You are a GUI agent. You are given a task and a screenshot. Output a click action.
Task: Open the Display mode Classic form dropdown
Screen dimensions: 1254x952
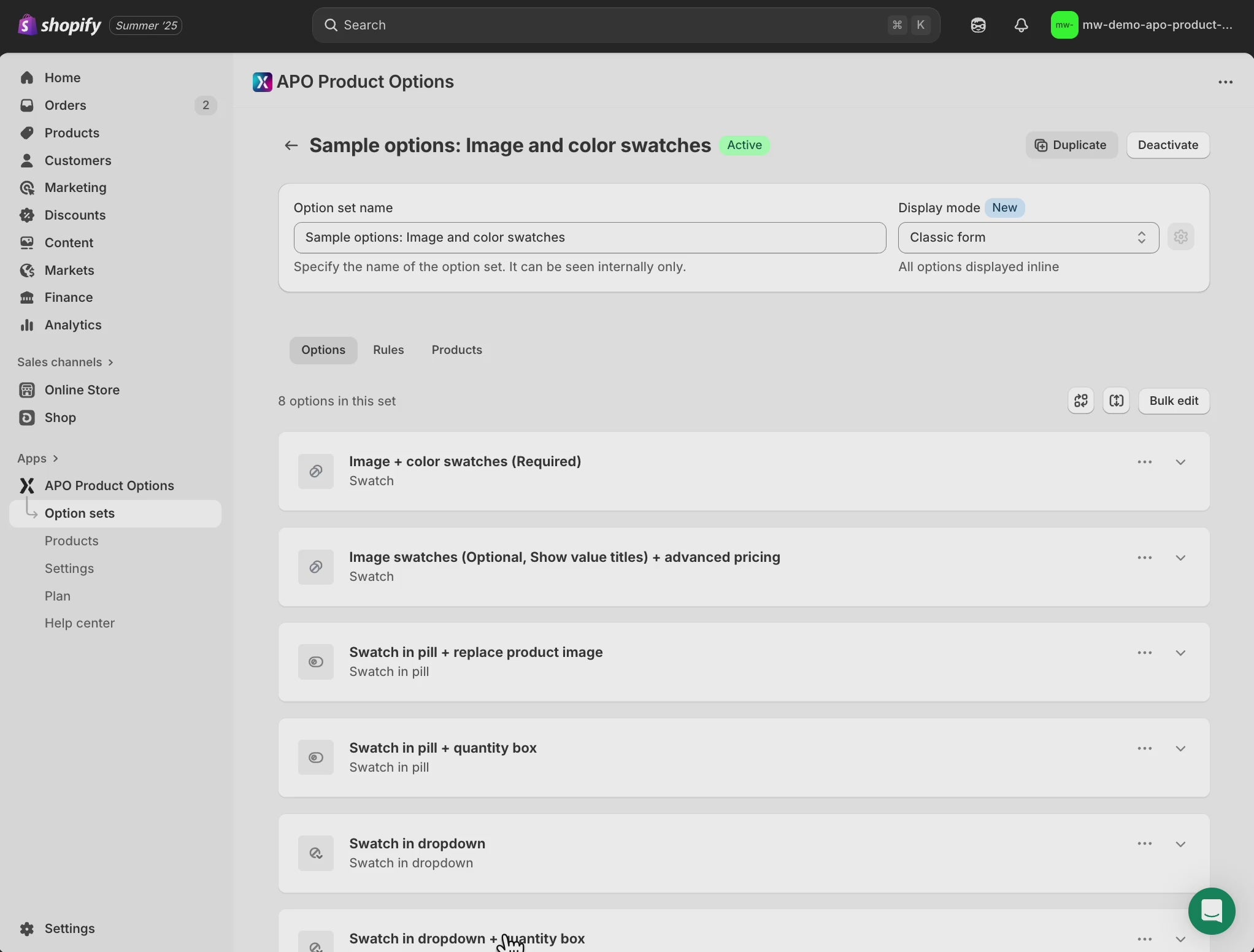click(1028, 237)
